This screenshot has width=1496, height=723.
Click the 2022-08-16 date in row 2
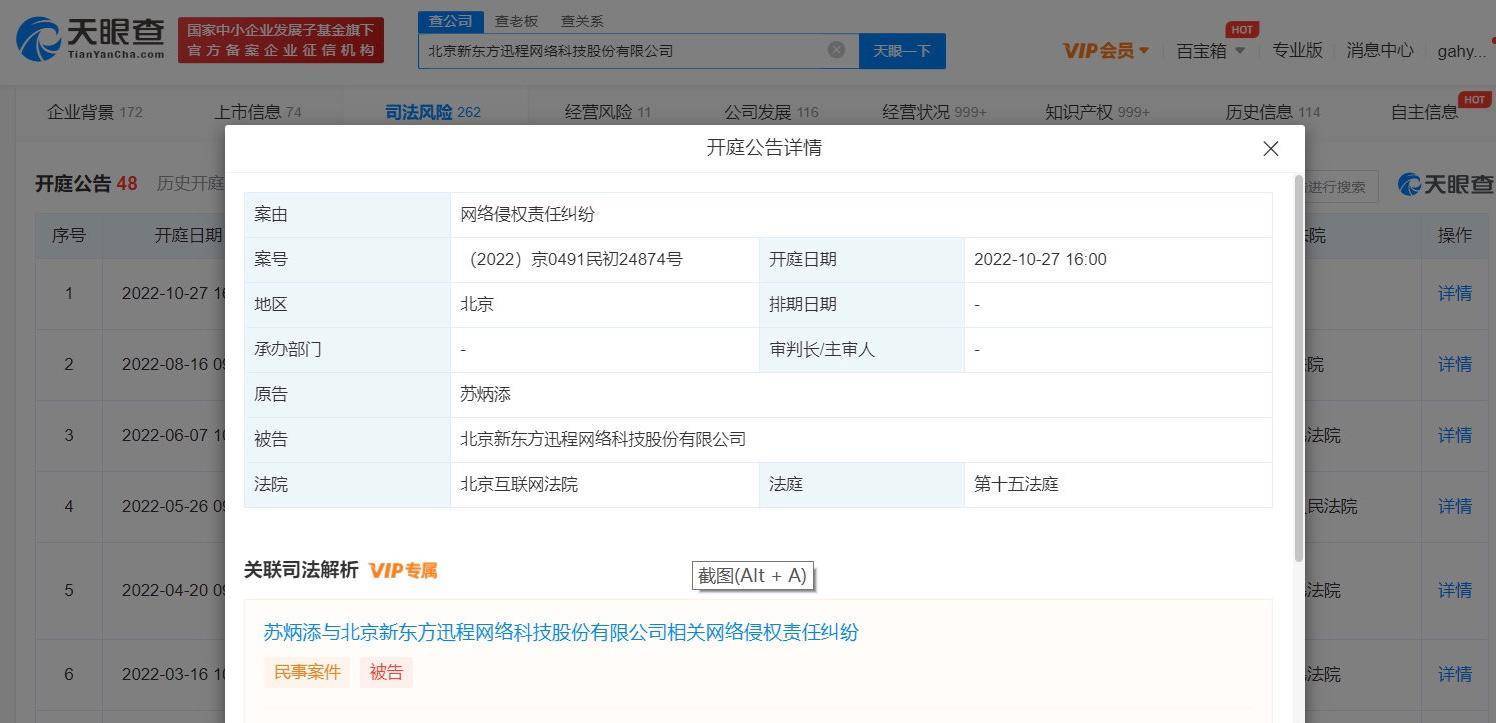[172, 365]
